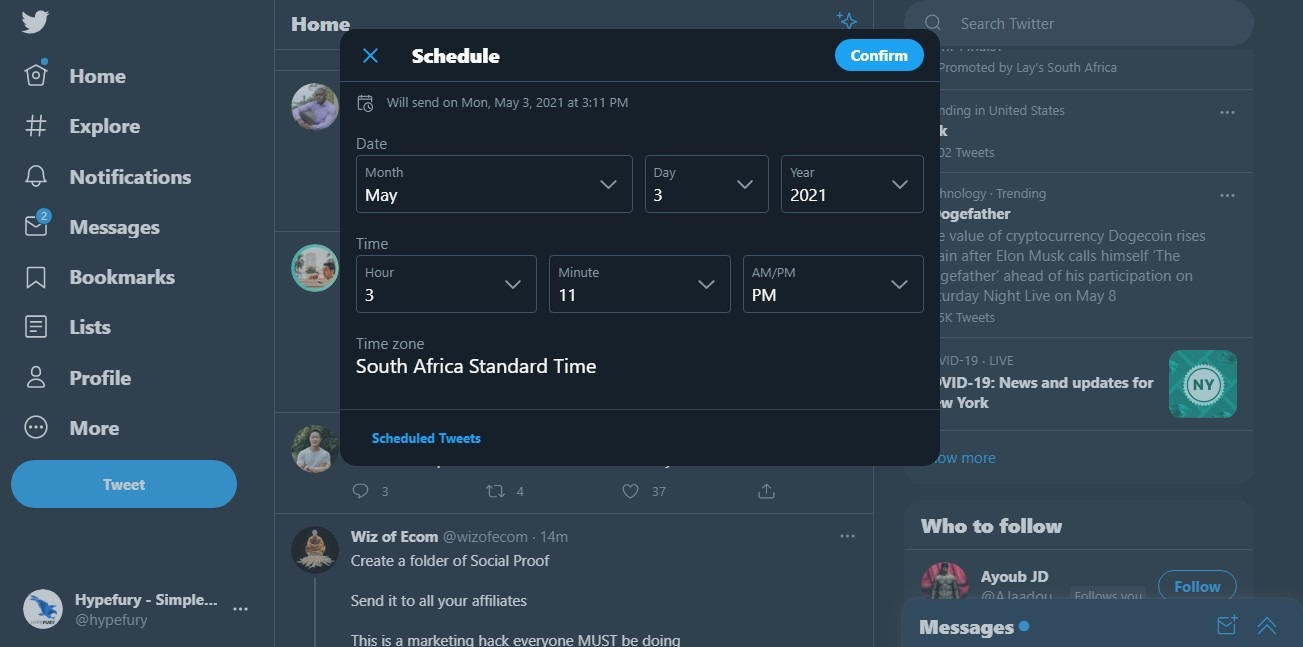The height and width of the screenshot is (647, 1303).
Task: Reply to the tweet with 37 likes
Action: click(x=360, y=490)
